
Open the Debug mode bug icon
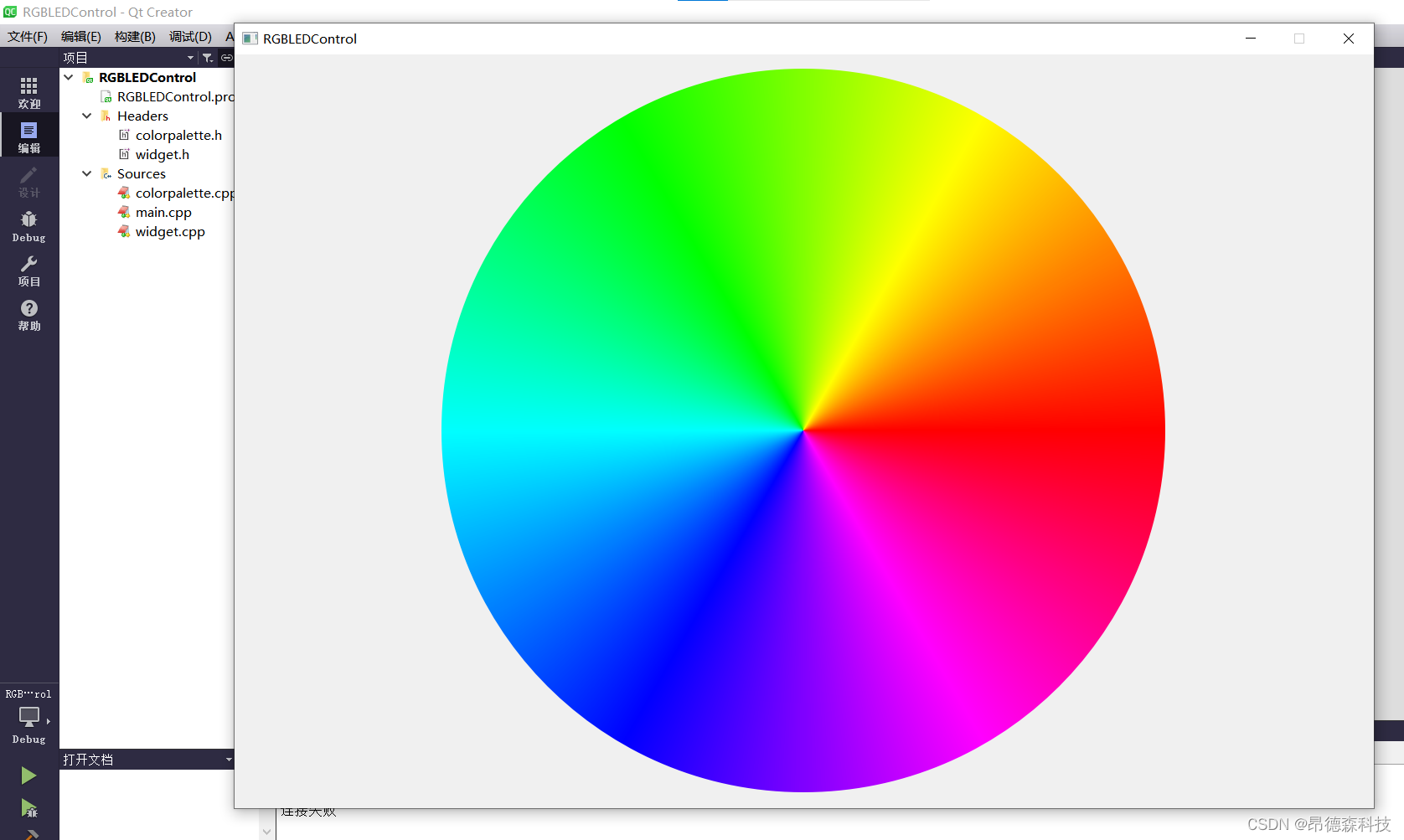[29, 225]
